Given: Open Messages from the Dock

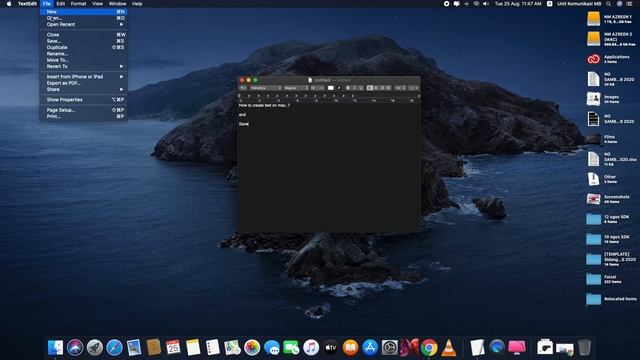Looking at the screenshot, I should point(271,347).
